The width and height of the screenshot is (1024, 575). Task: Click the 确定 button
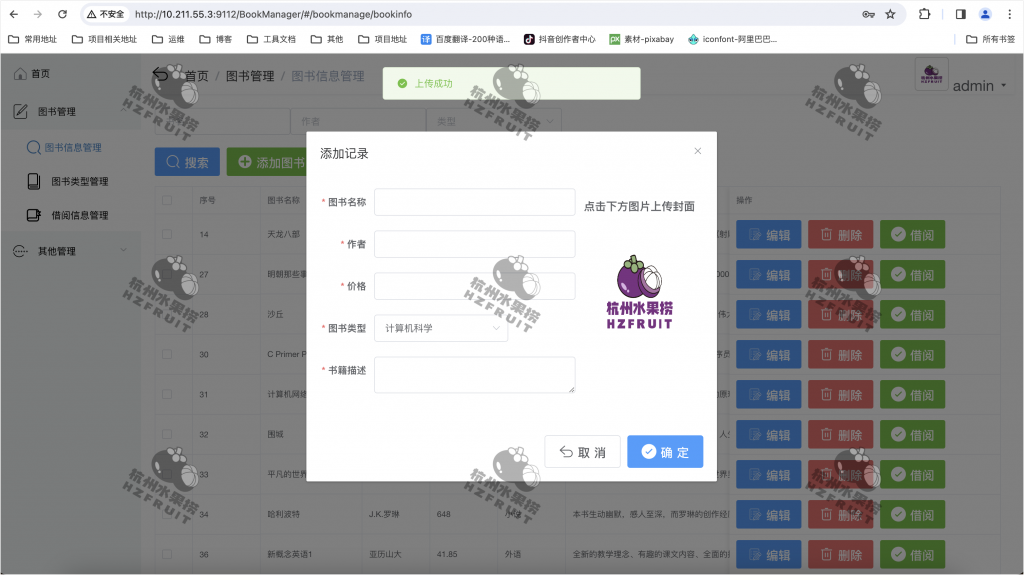pos(665,452)
